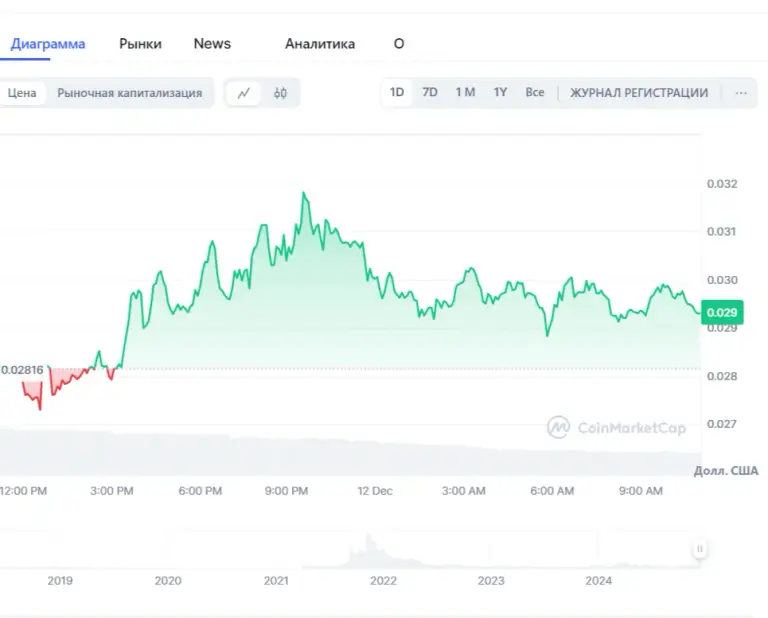Image resolution: width=768 pixels, height=618 pixels.
Task: Select the 1Y time range
Action: pos(500,93)
